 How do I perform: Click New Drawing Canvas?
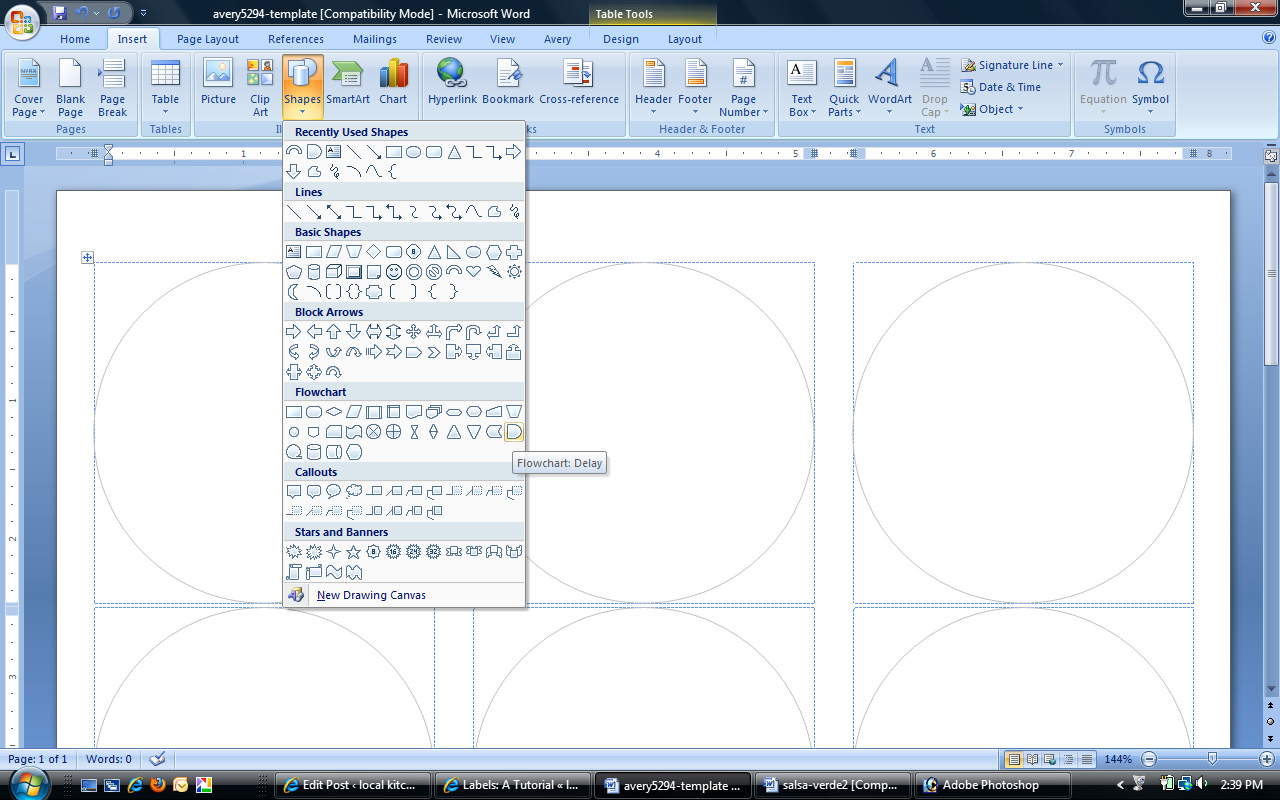[x=371, y=595]
